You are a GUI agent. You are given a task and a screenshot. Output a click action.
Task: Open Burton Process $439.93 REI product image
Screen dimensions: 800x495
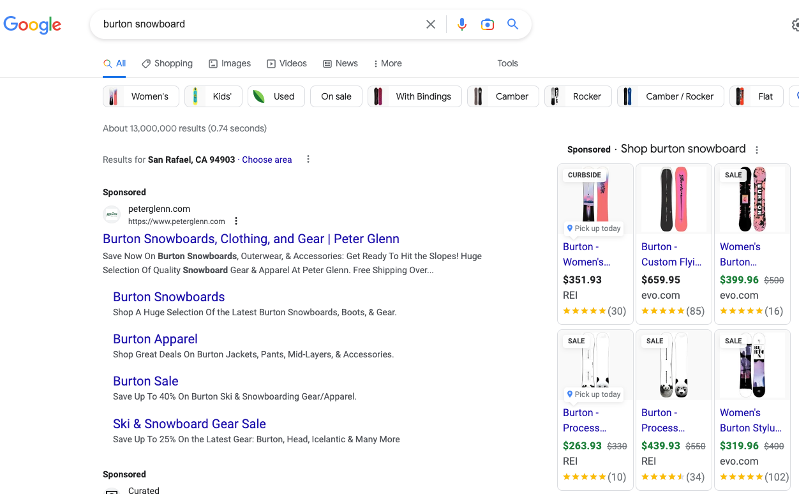click(x=674, y=365)
